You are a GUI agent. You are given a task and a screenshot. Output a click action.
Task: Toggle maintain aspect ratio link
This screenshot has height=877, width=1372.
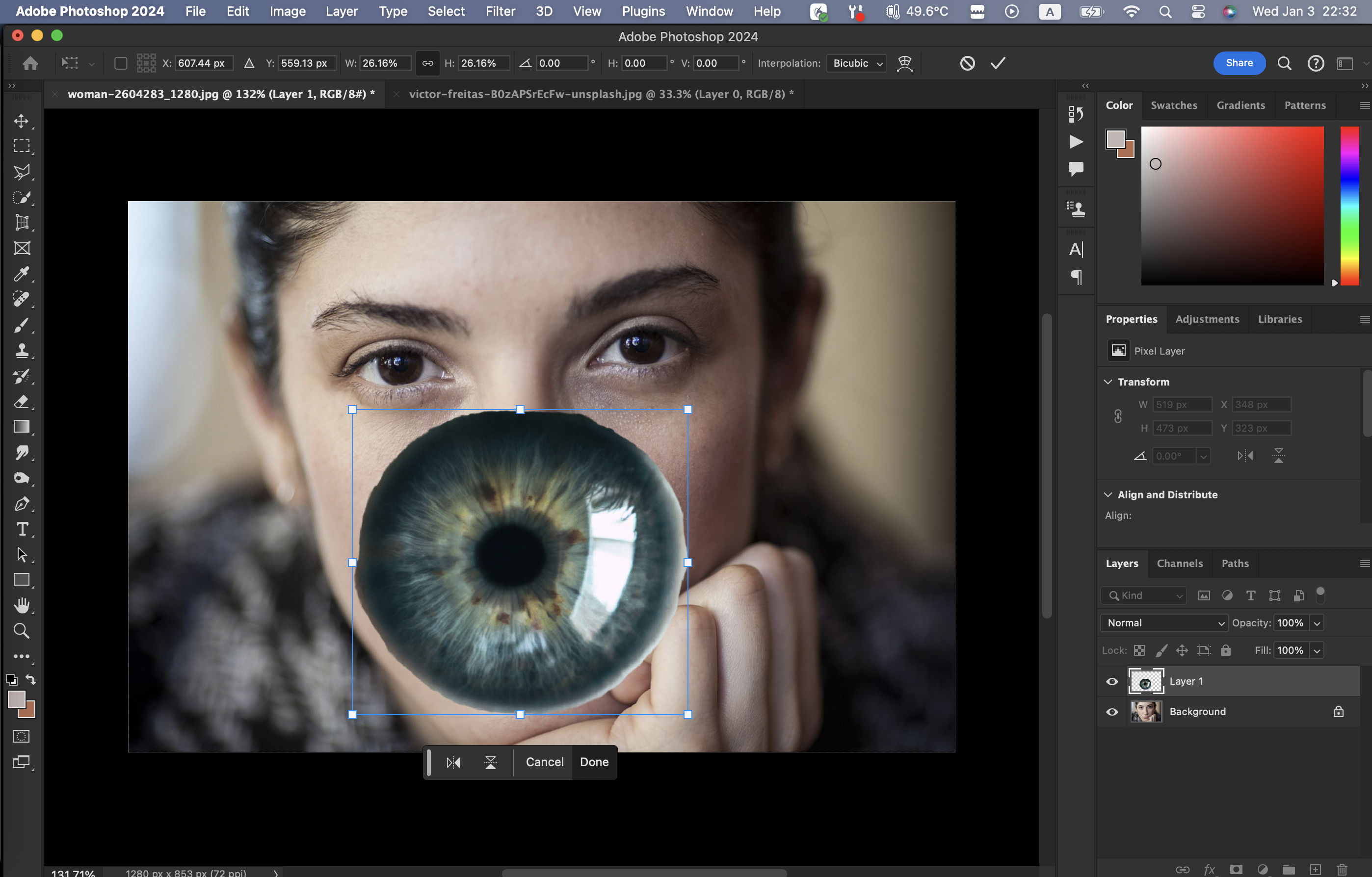click(x=427, y=63)
